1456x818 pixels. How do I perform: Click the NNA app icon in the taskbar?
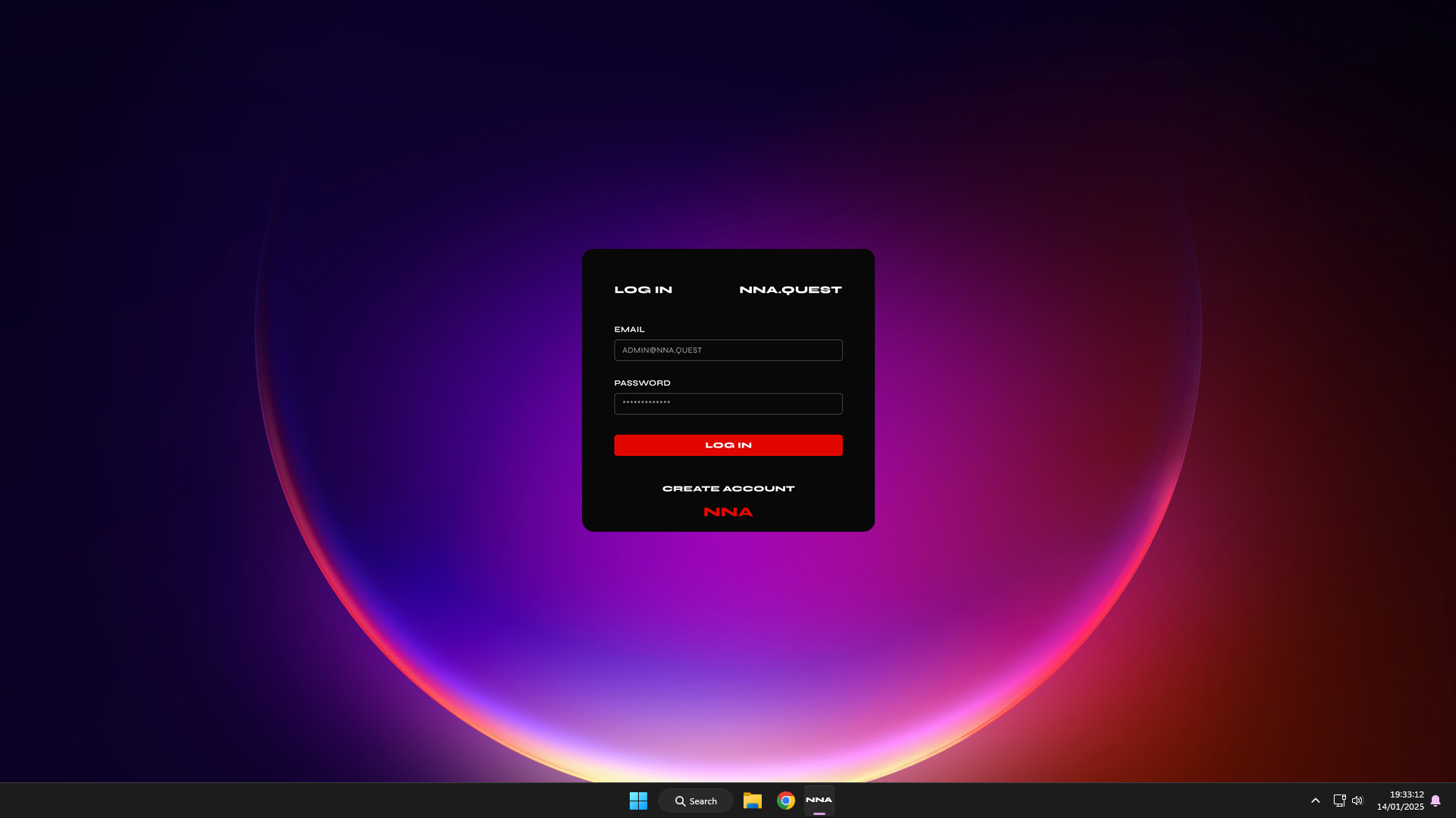pos(819,800)
